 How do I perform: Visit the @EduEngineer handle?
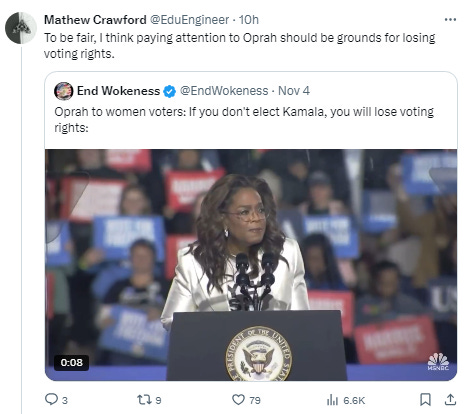click(x=189, y=20)
